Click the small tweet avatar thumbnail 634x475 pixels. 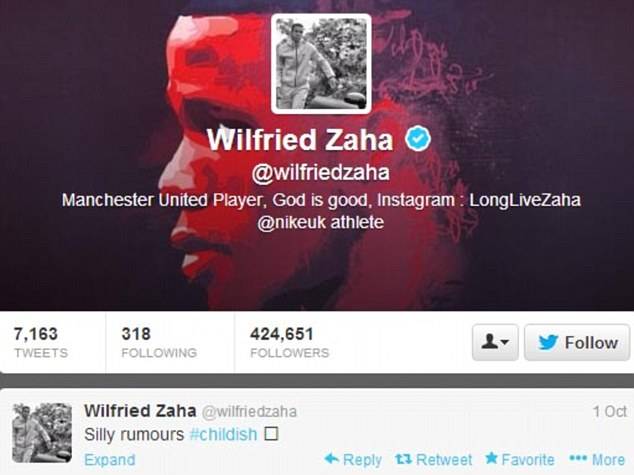pyautogui.click(x=42, y=433)
